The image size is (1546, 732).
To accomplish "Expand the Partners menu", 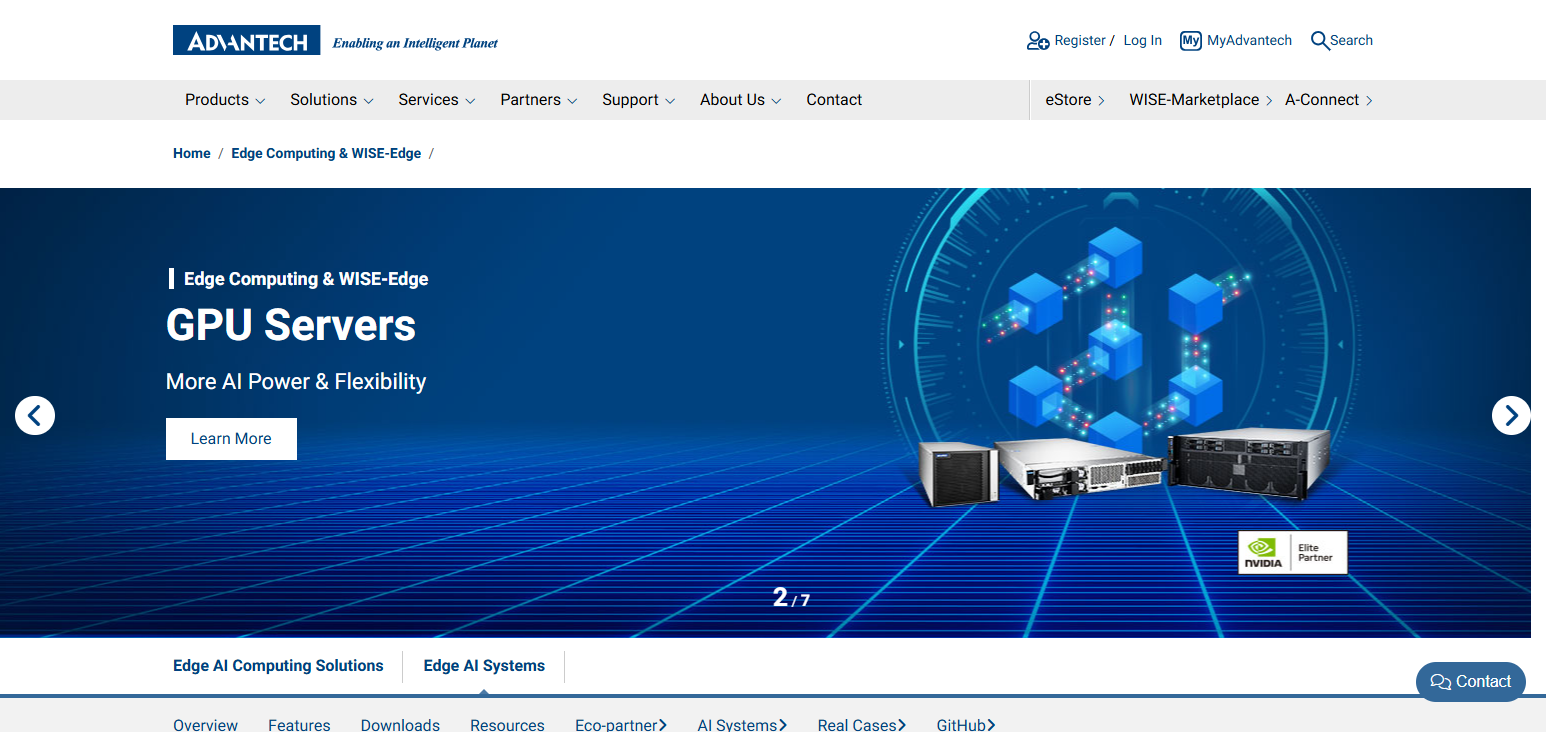I will click(x=539, y=100).
